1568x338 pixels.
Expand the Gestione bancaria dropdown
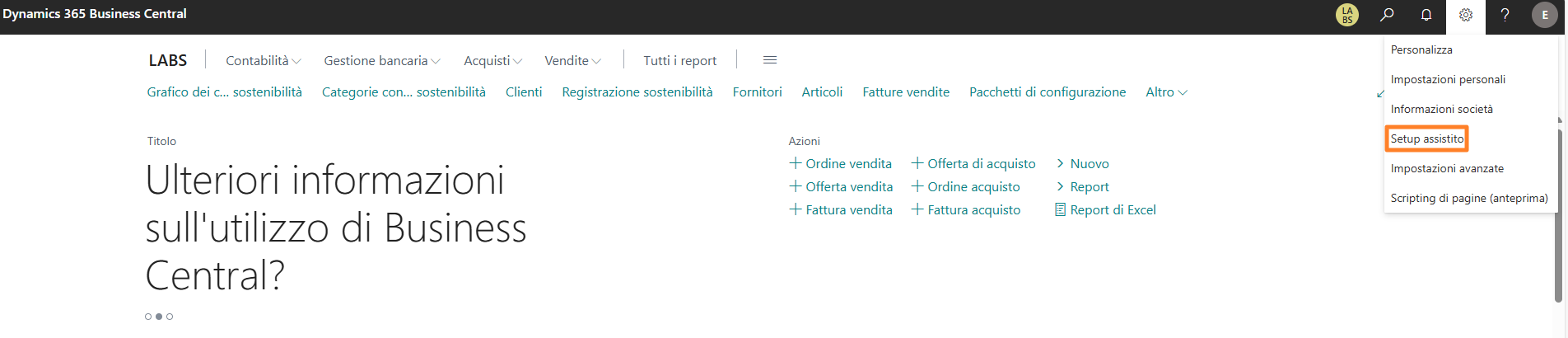pyautogui.click(x=382, y=61)
